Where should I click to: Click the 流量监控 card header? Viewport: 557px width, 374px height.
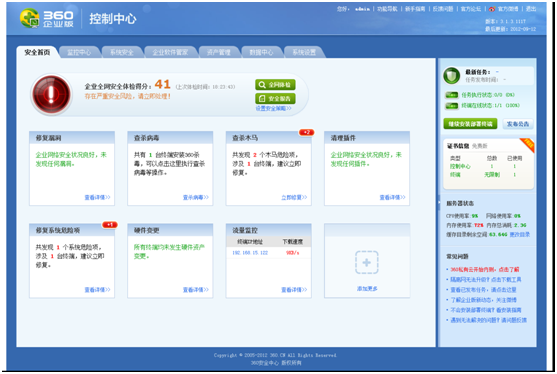pyautogui.click(x=269, y=230)
